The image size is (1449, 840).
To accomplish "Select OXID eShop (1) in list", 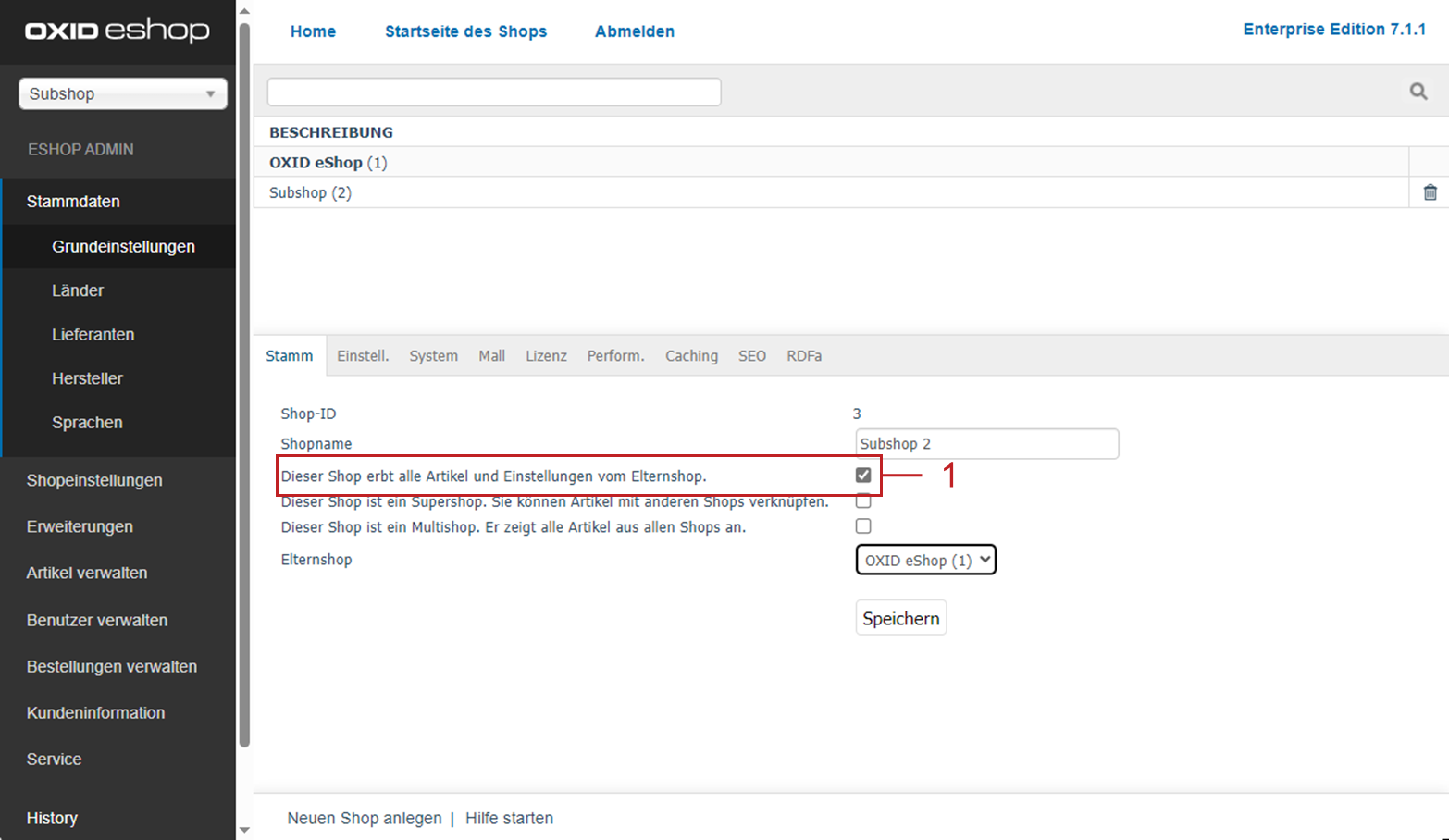I will pyautogui.click(x=328, y=163).
